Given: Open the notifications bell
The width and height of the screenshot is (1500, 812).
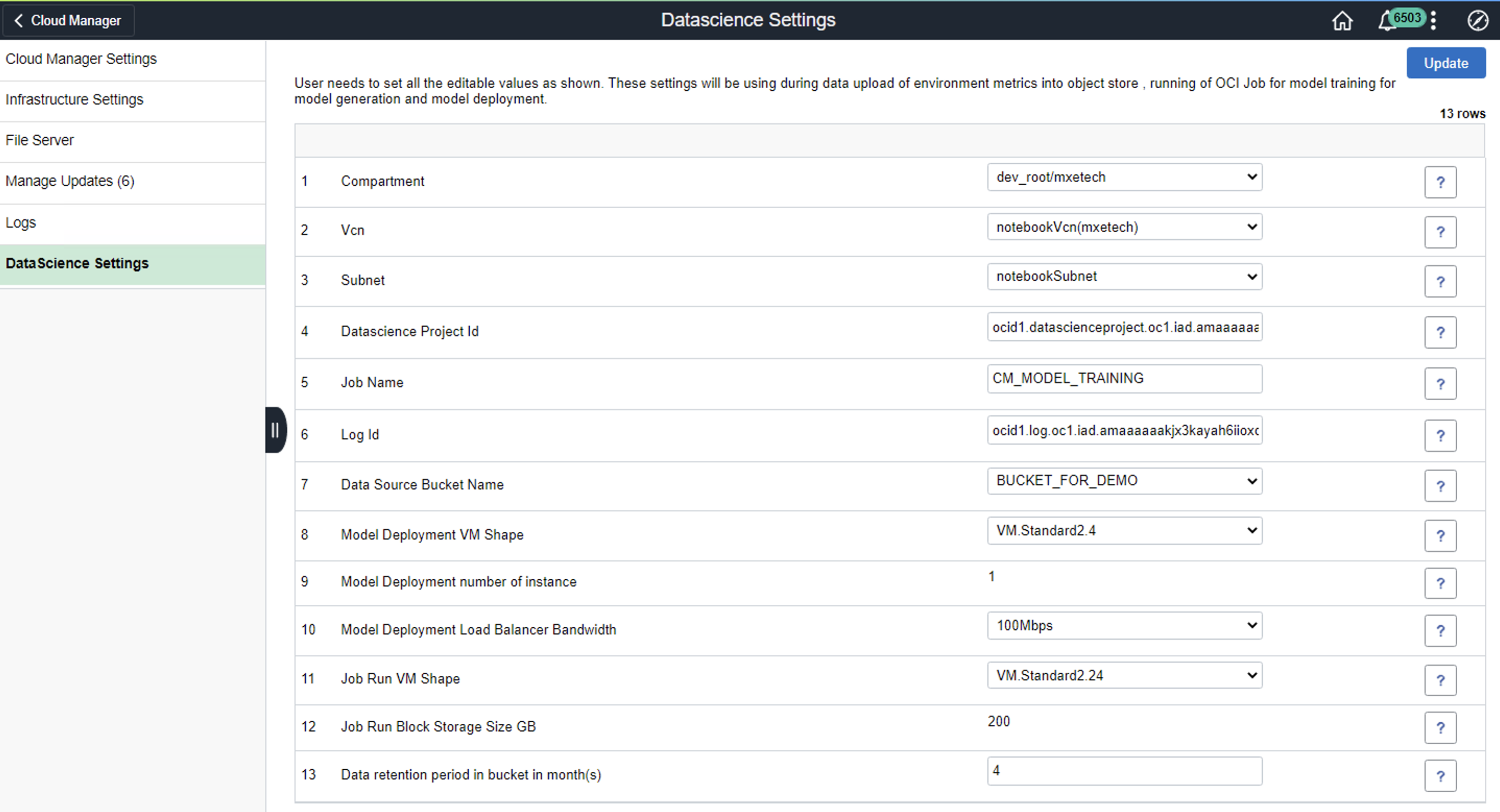Looking at the screenshot, I should point(1387,21).
